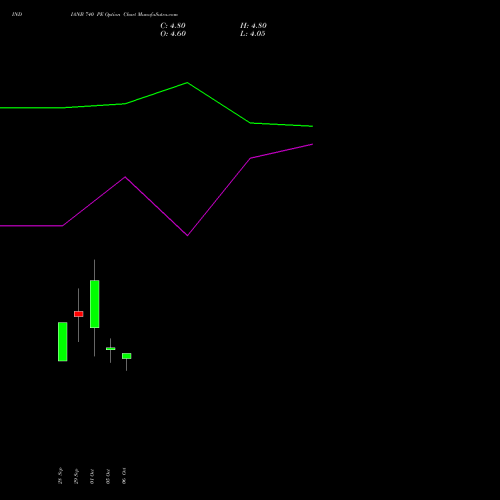Click the '29 Sep' date axis label

coord(76,476)
